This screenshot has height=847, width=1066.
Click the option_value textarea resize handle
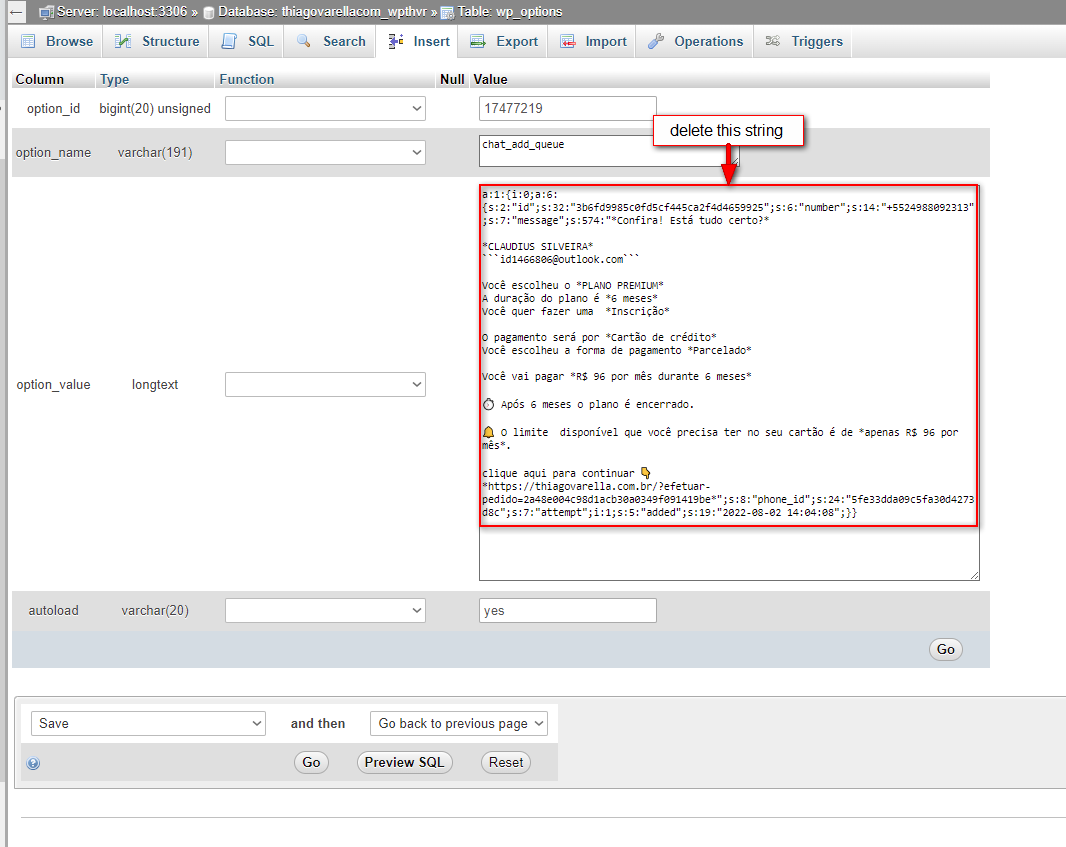974,575
